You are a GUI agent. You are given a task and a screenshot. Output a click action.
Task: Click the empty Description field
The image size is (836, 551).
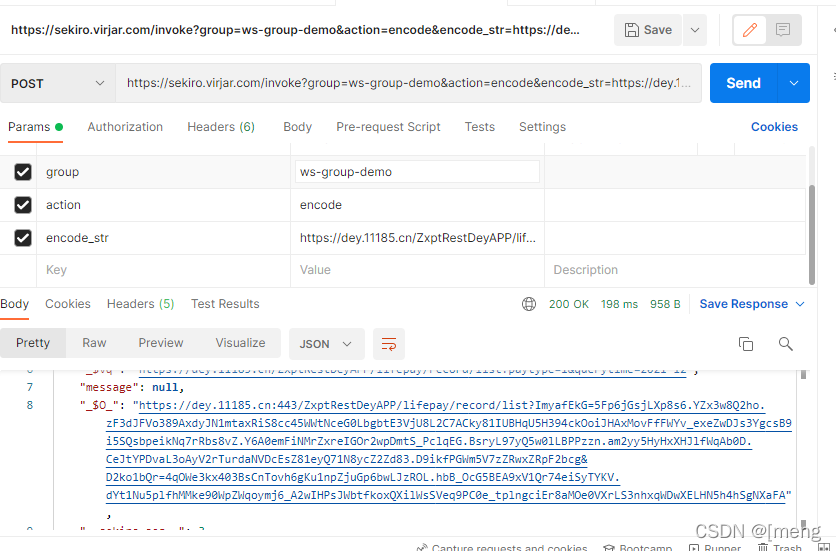[675, 270]
